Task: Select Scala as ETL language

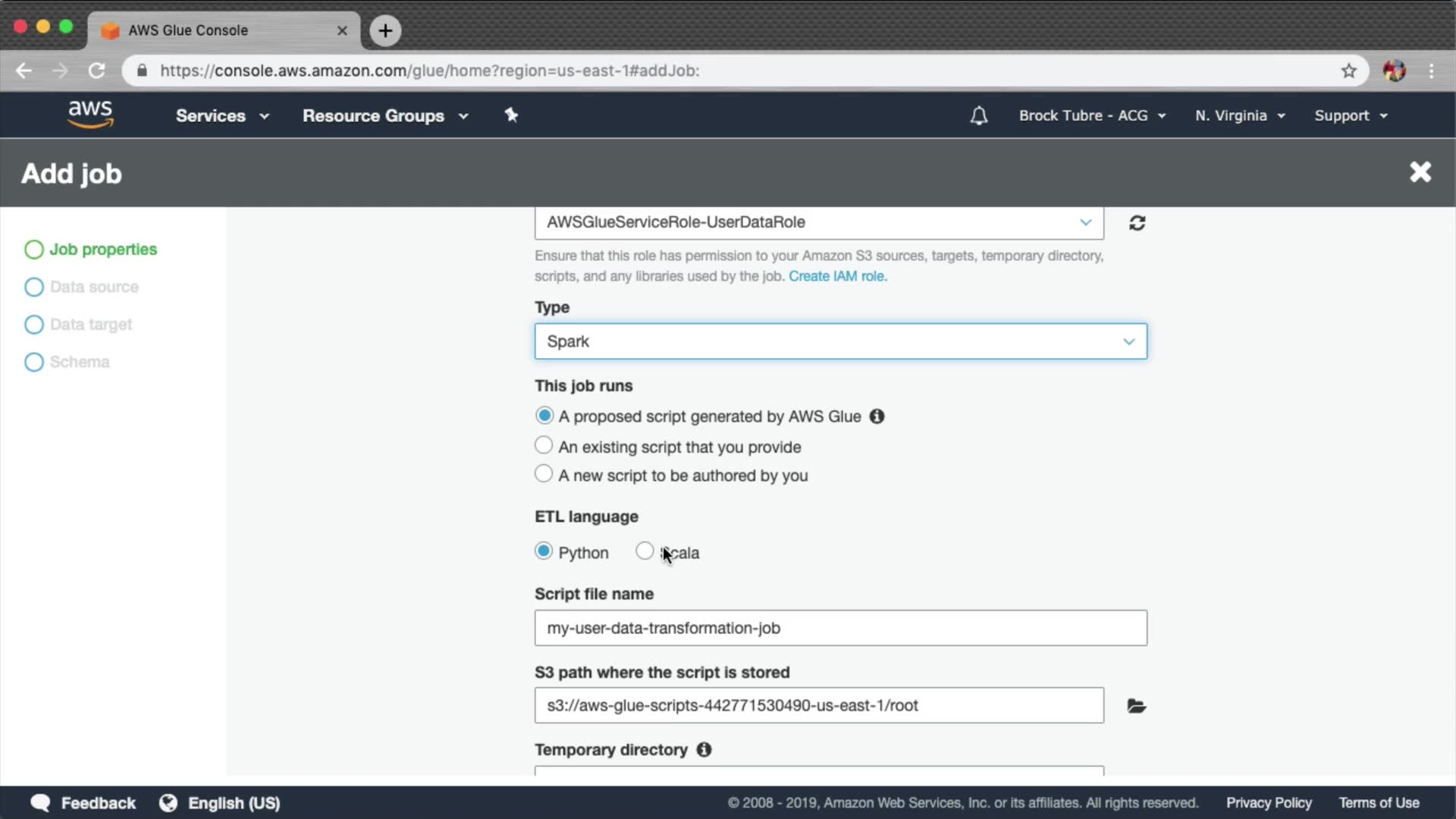Action: click(x=645, y=551)
